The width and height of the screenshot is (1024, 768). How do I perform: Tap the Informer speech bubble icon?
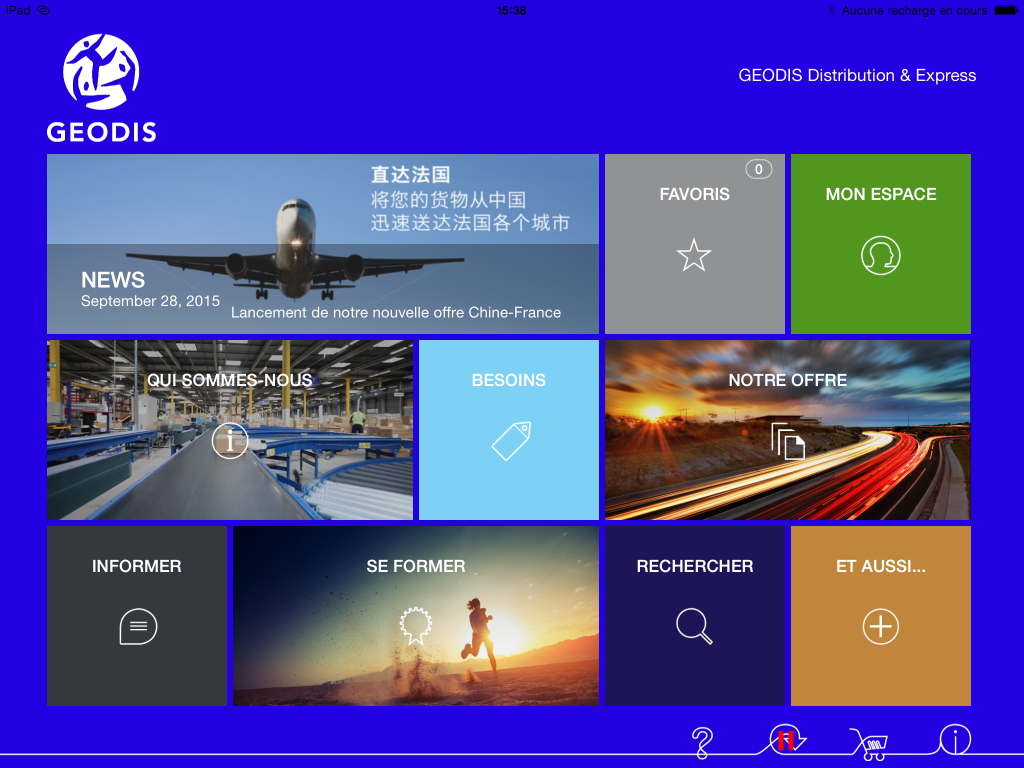click(138, 627)
